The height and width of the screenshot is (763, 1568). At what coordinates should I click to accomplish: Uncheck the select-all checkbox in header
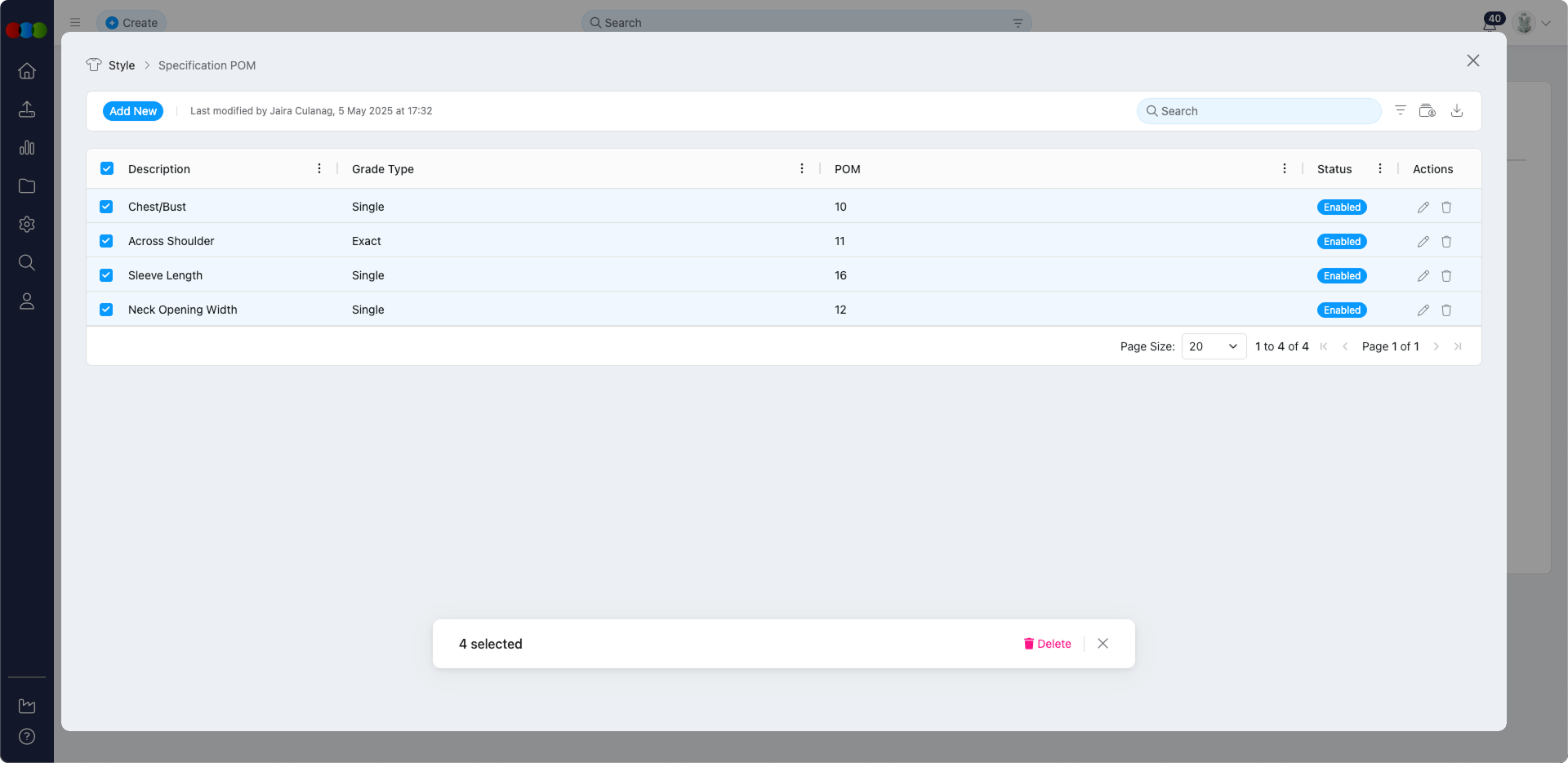pos(106,168)
